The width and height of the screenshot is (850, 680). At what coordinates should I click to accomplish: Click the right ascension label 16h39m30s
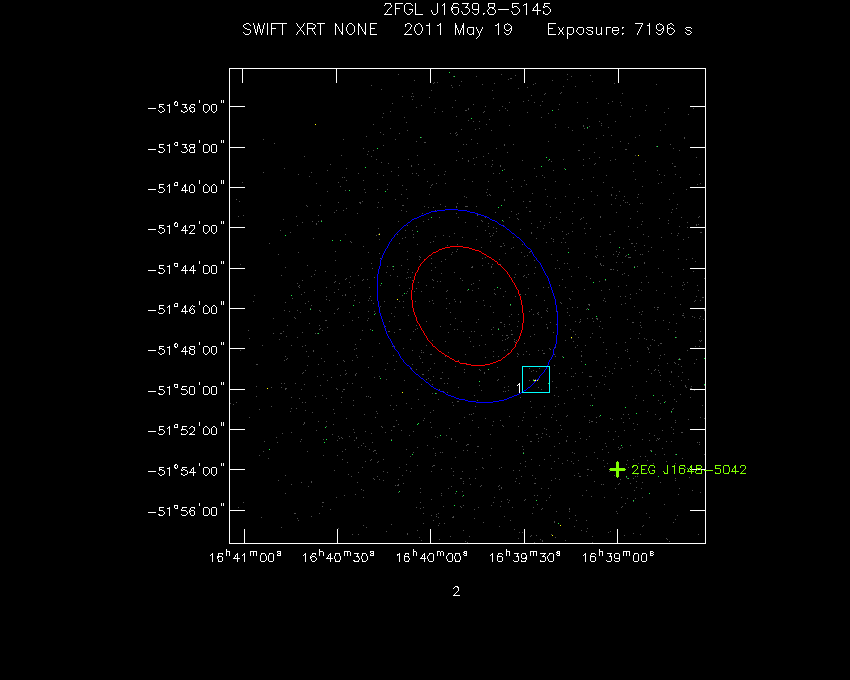[525, 557]
